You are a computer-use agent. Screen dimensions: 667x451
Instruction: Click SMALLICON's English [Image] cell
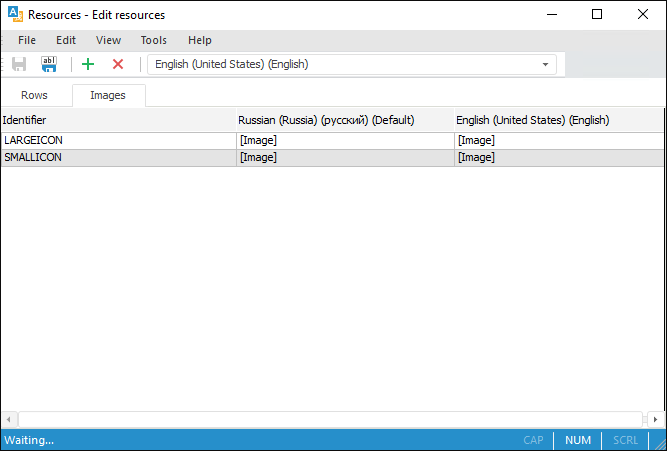pos(476,158)
